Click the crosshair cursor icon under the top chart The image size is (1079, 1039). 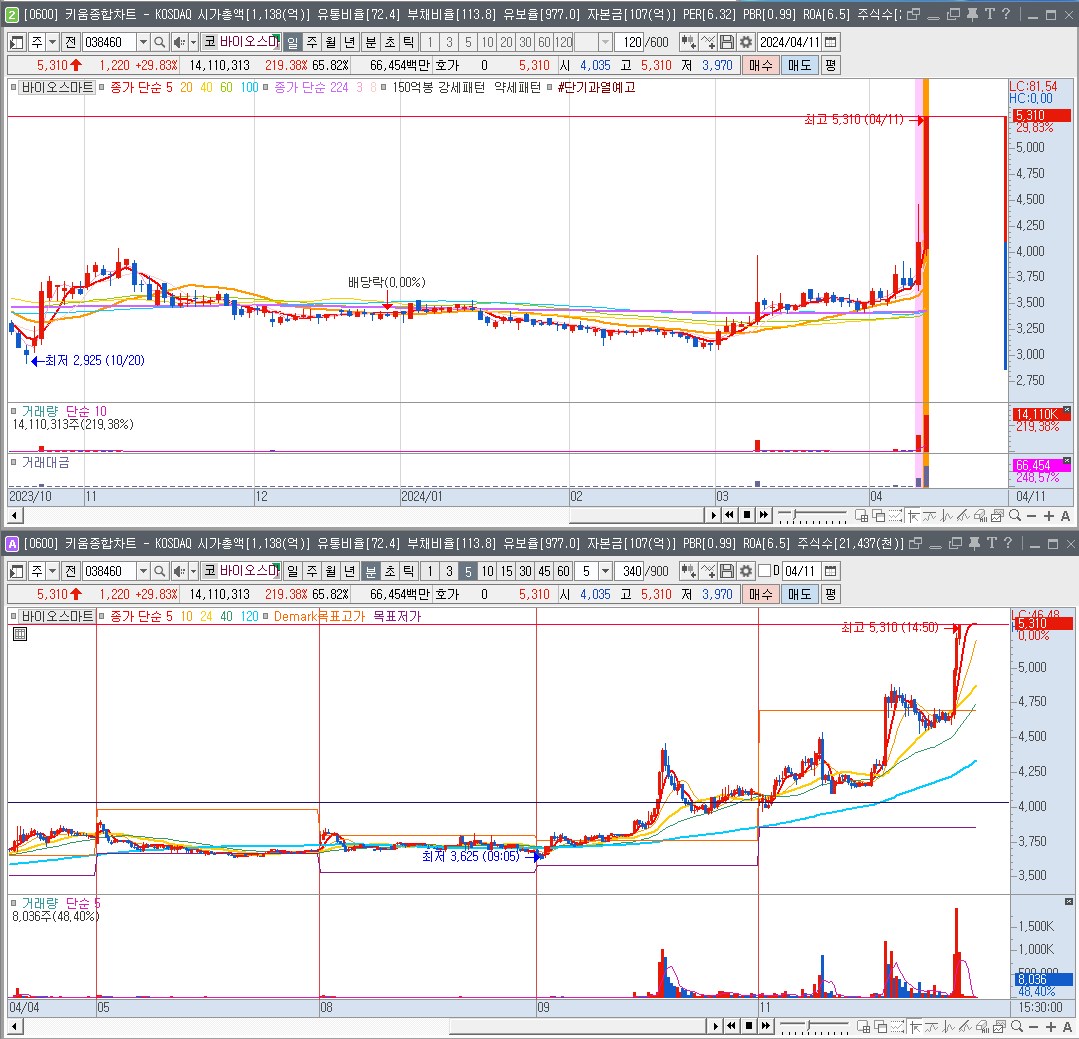click(x=913, y=515)
